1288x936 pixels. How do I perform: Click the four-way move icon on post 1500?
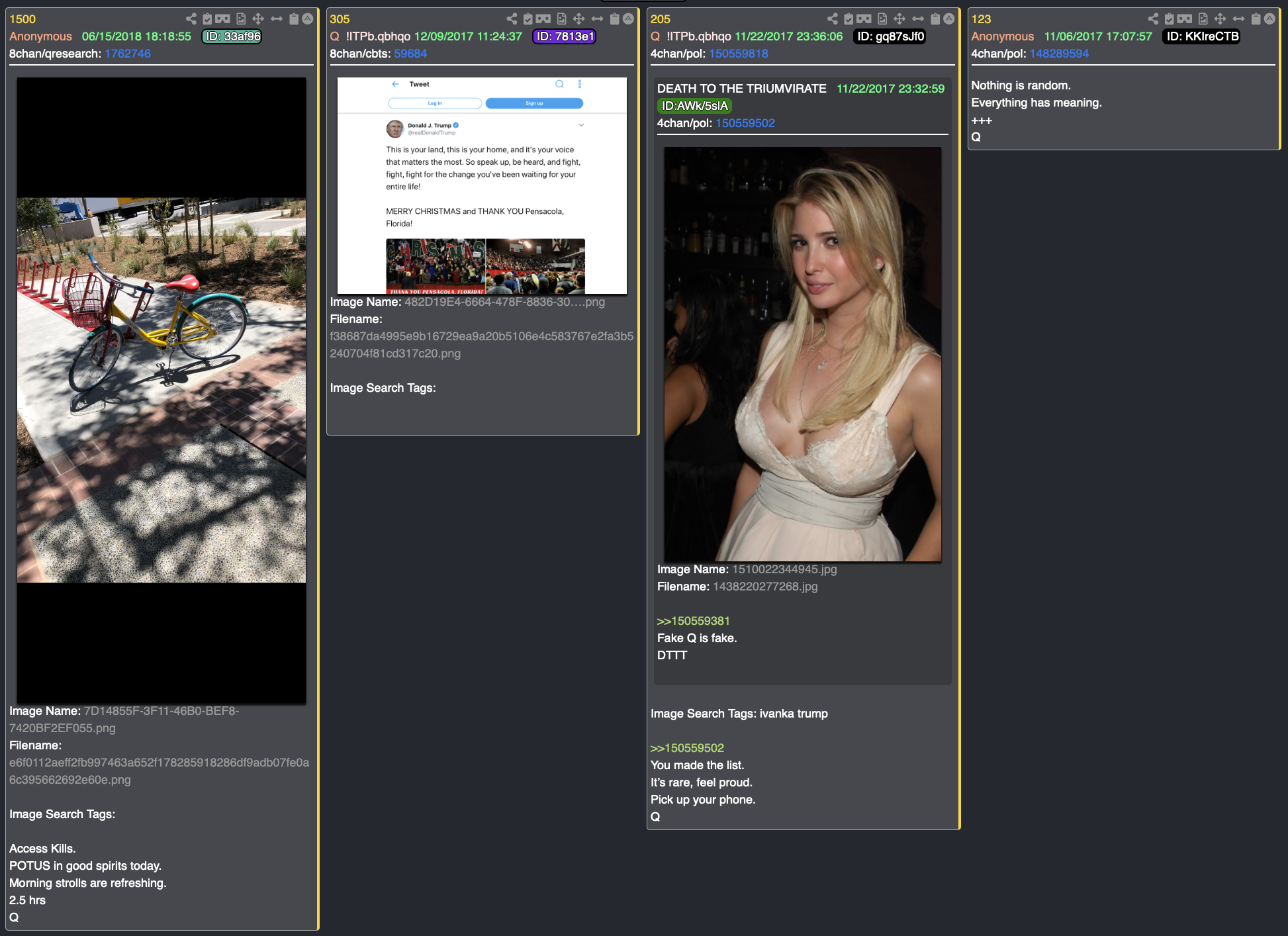pos(258,19)
